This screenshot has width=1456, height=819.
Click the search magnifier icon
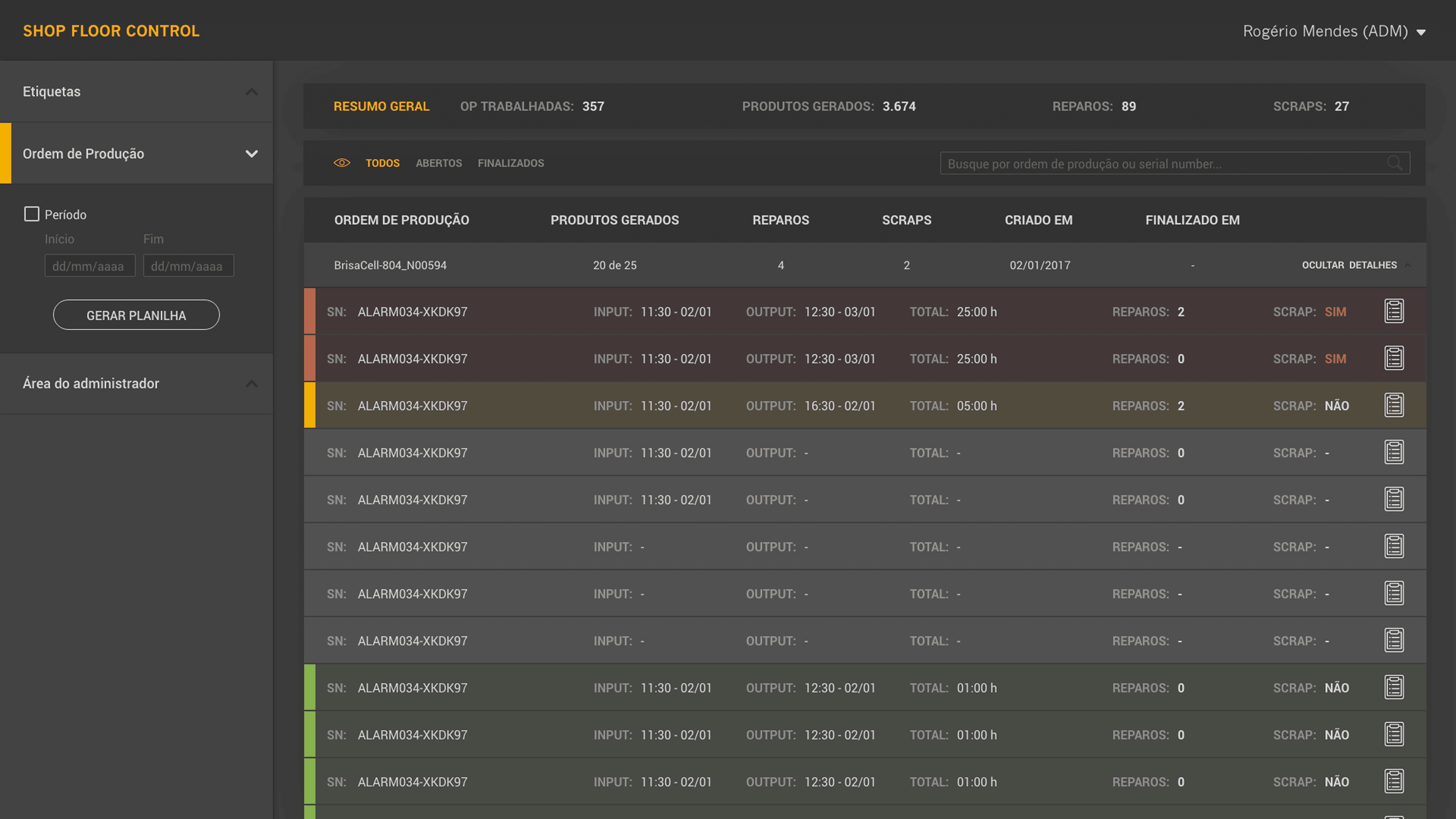1394,163
